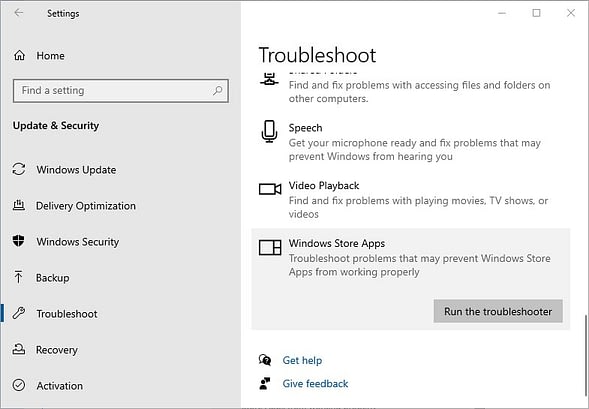Open Windows Security section
The width and height of the screenshot is (589, 409).
[78, 242]
